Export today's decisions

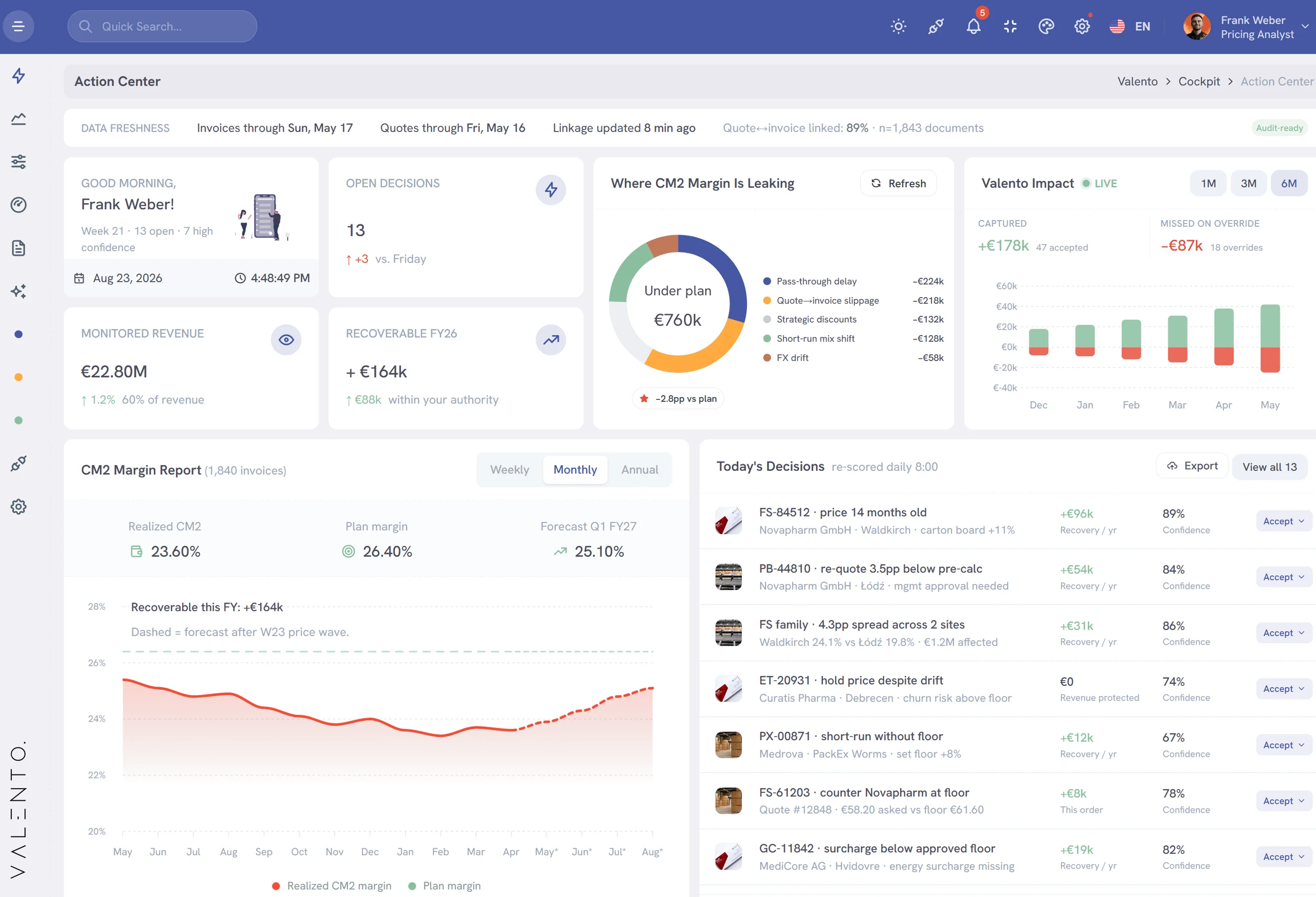coord(1192,466)
